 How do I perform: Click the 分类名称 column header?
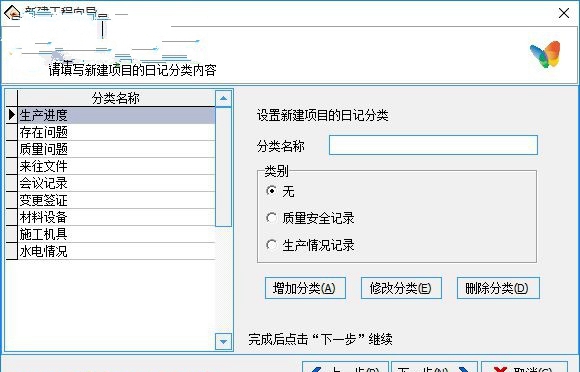[116, 98]
